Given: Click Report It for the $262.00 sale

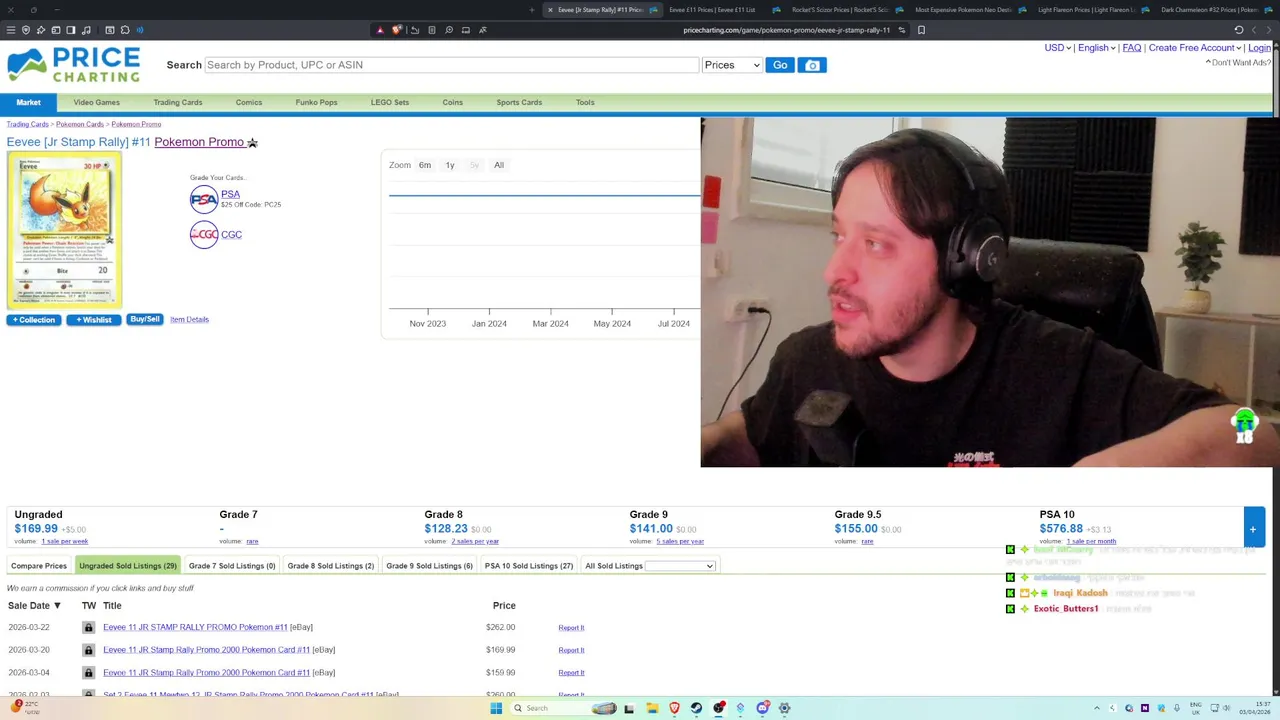Looking at the screenshot, I should point(571,628).
